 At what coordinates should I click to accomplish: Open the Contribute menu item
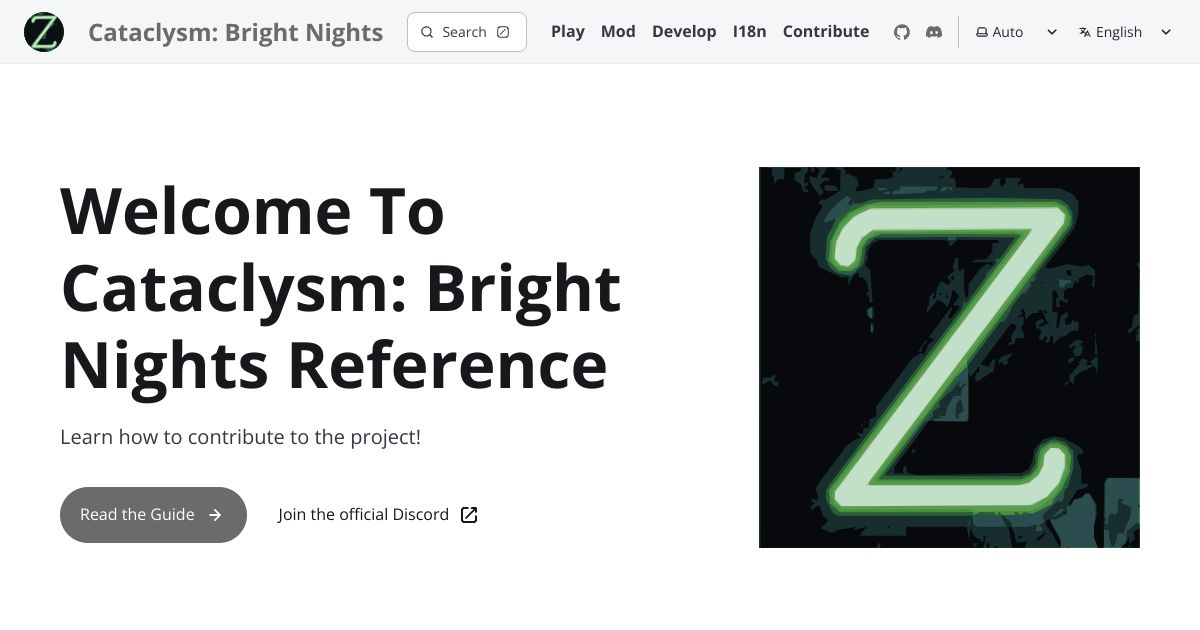pyautogui.click(x=826, y=32)
